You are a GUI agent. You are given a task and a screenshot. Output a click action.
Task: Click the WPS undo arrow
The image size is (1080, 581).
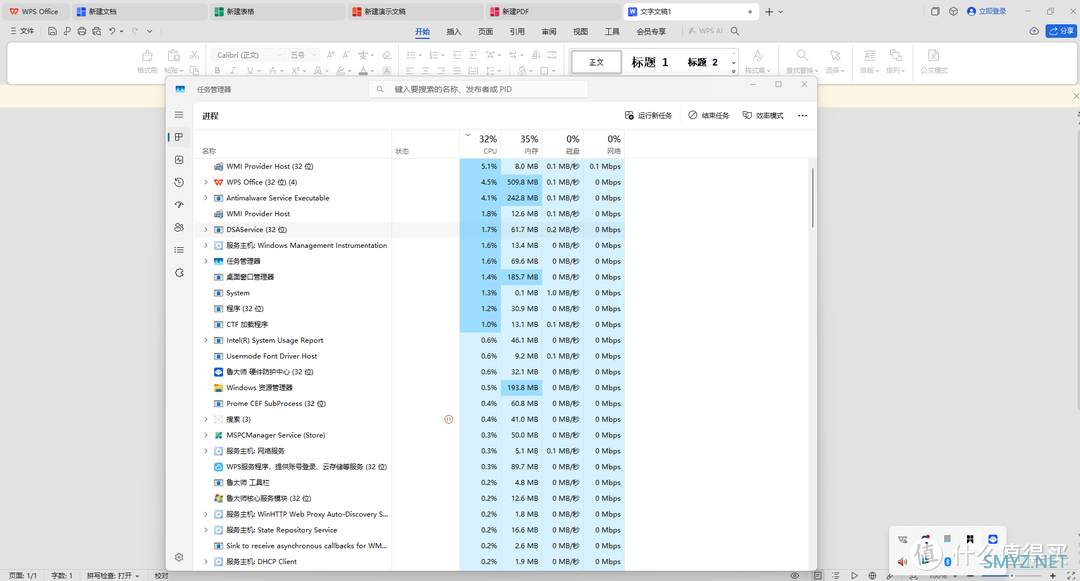(112, 31)
